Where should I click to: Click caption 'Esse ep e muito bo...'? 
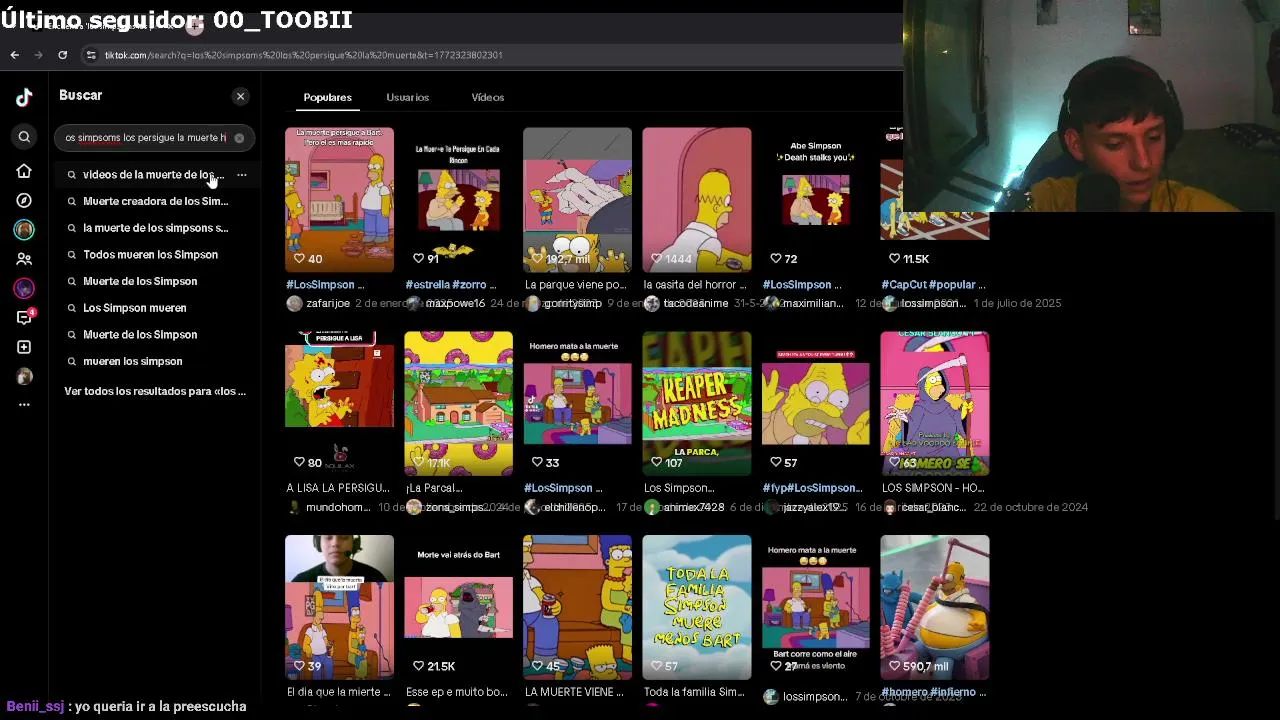pyautogui.click(x=457, y=692)
